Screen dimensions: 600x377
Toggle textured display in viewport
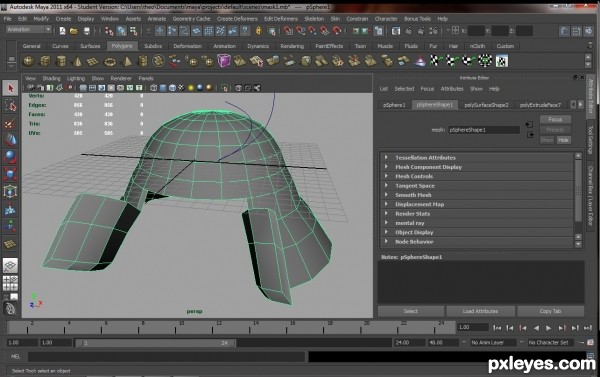[181, 88]
